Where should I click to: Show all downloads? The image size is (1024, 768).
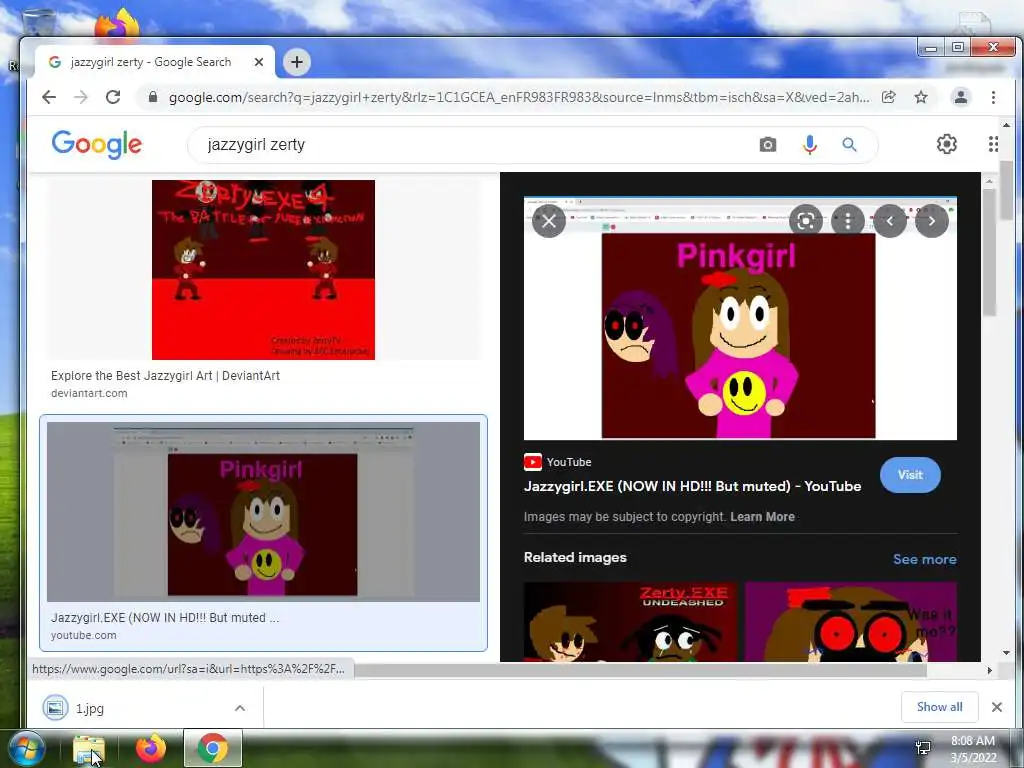click(x=939, y=707)
